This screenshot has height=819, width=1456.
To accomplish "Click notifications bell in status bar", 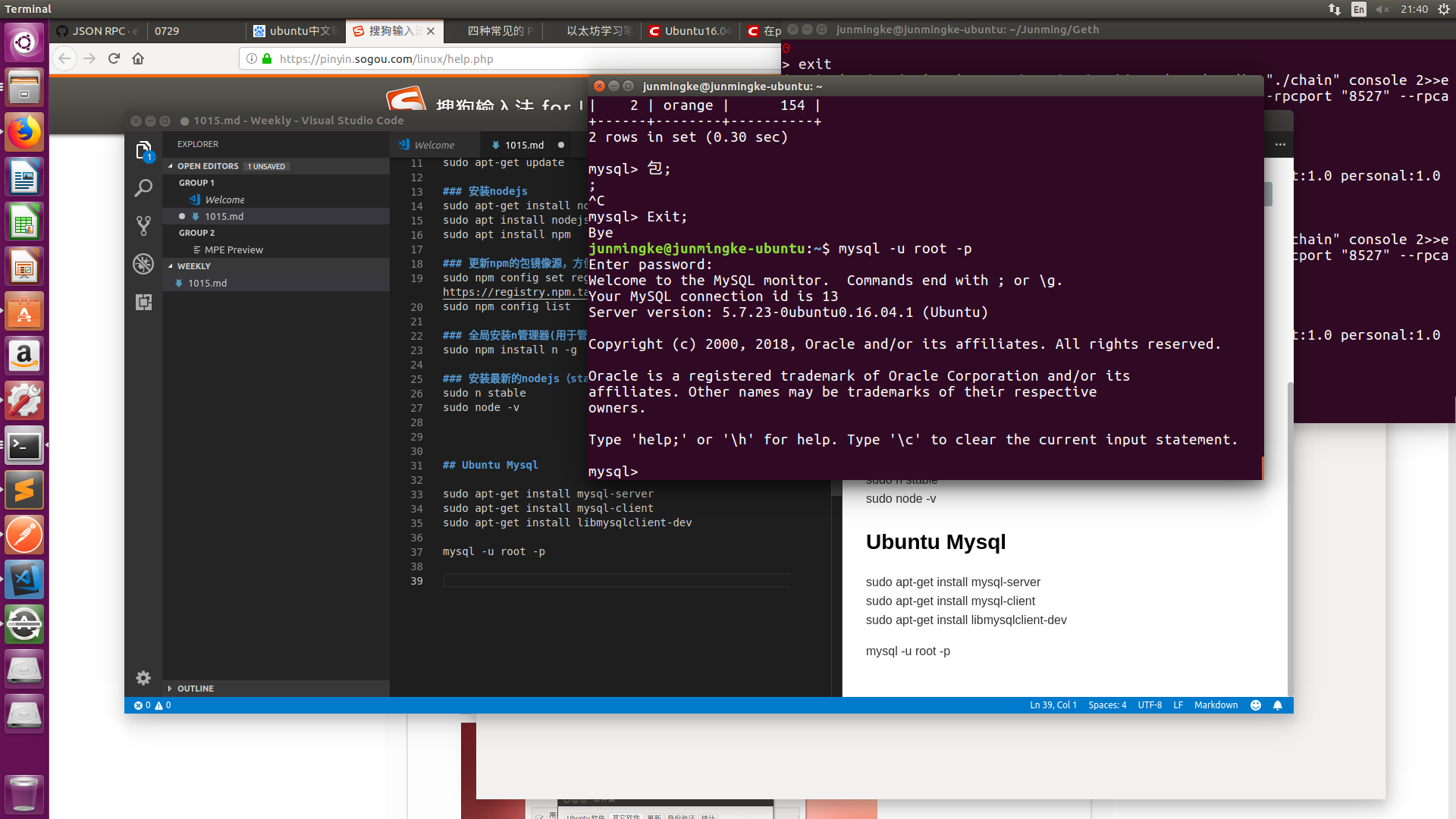I will (1278, 705).
